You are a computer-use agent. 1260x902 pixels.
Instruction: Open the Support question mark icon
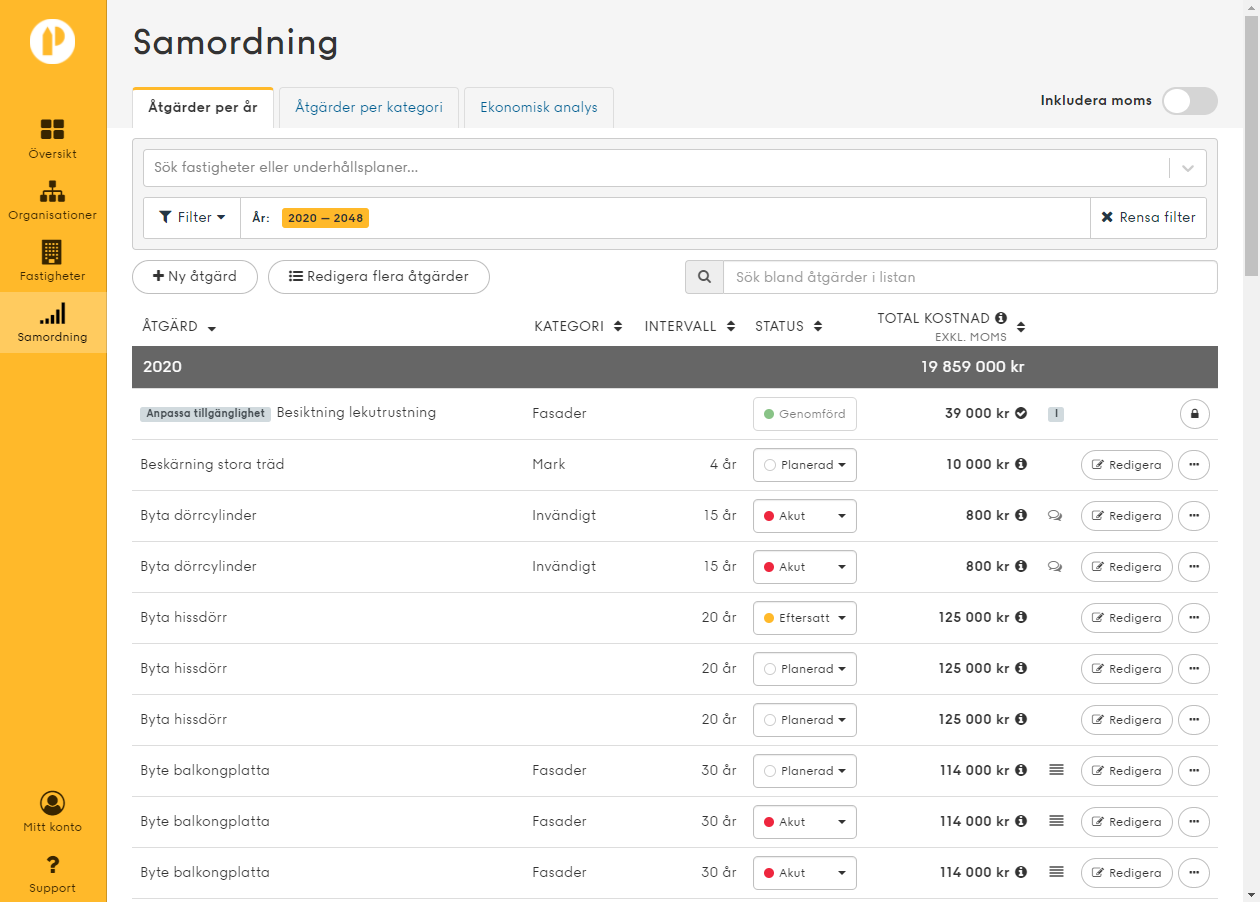click(x=52, y=864)
